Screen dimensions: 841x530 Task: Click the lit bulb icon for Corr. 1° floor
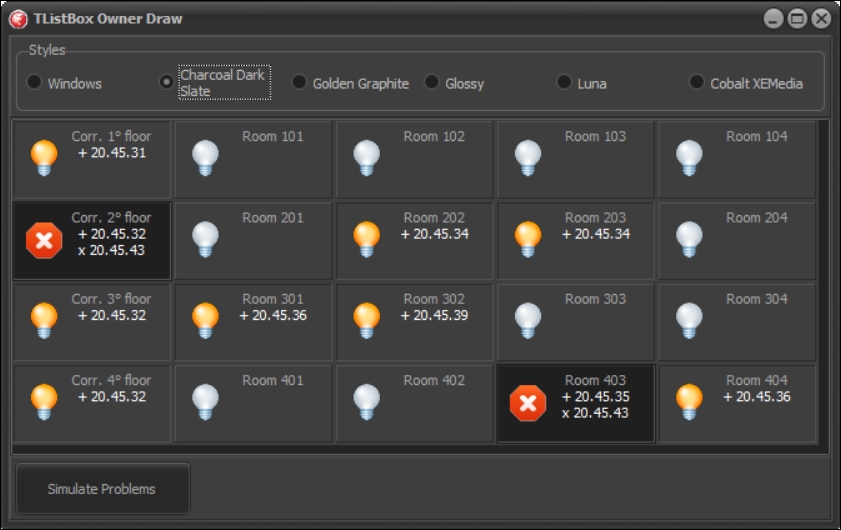pos(44,158)
